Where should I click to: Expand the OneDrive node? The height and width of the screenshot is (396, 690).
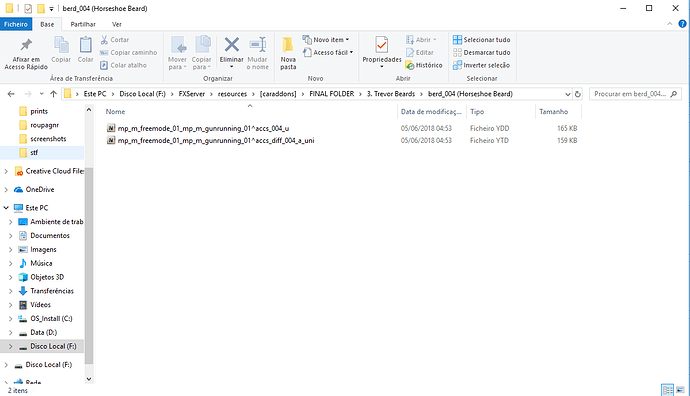(6, 190)
